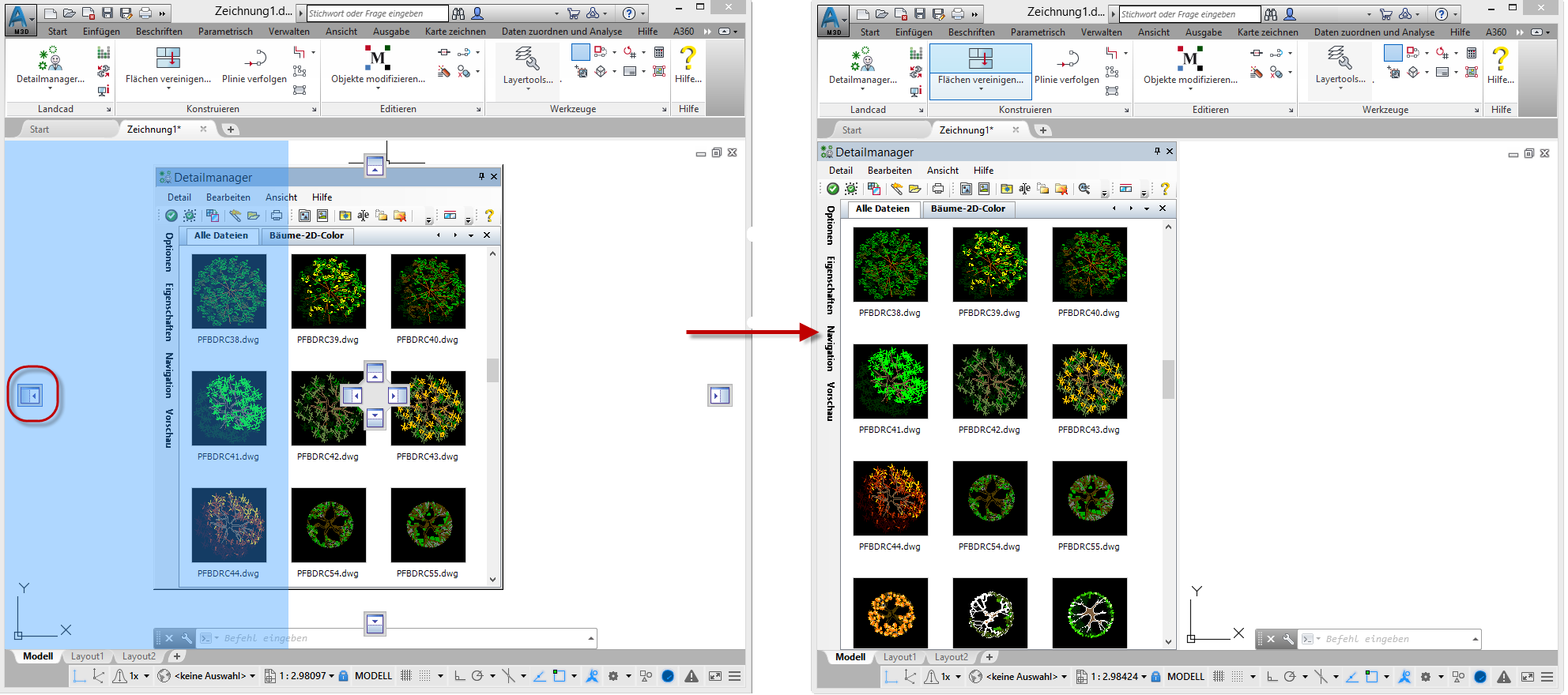
Task: Open the Bearbeiten menu in the docked Detailmanager
Action: [889, 171]
